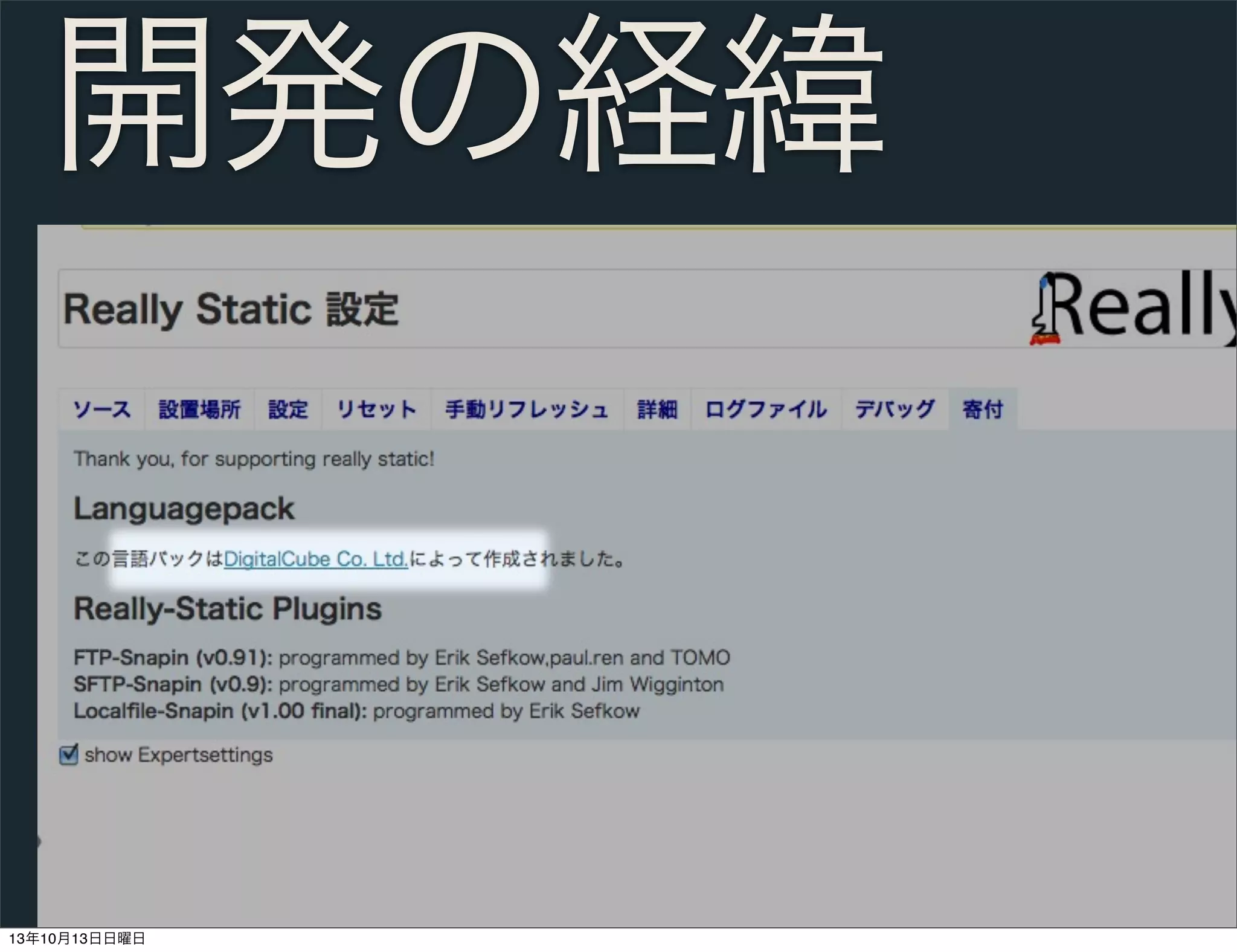Click the Really Static 設定 page heading
Viewport: 1237px width, 952px height.
[231, 309]
